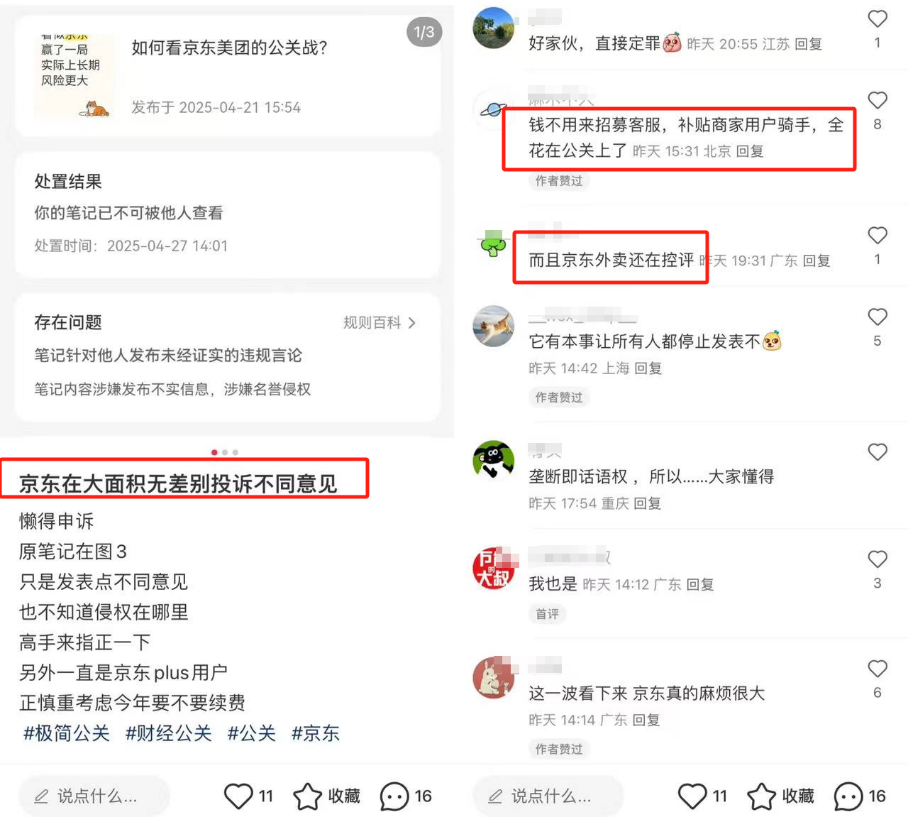Open the #极简公关 hashtag
Image resolution: width=908 pixels, height=817 pixels.
[66, 733]
